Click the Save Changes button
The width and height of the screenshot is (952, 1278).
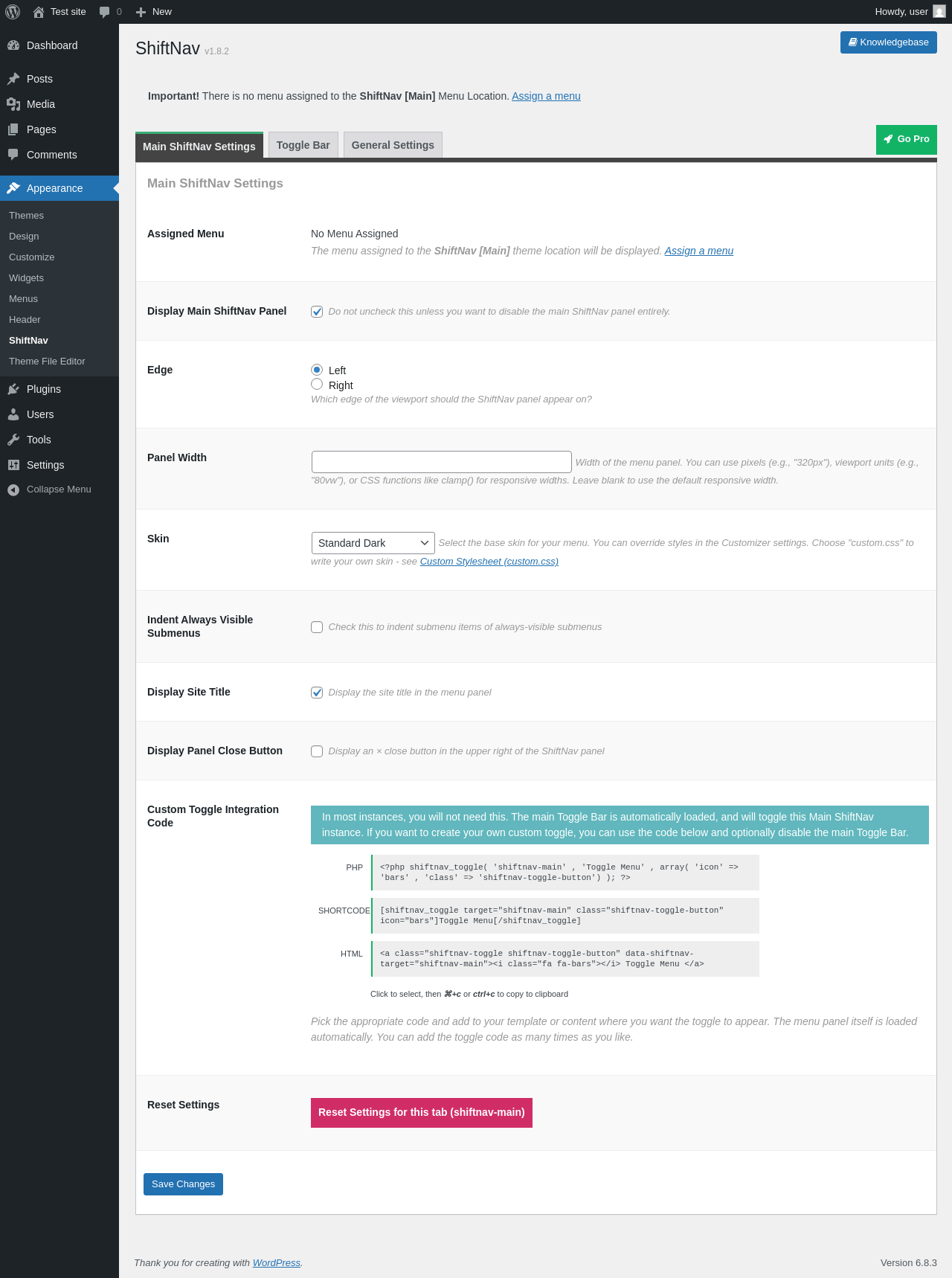point(183,1184)
